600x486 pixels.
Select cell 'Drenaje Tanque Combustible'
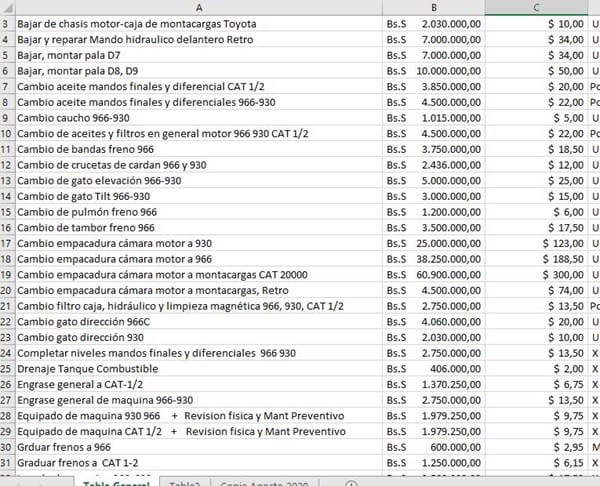click(199, 369)
